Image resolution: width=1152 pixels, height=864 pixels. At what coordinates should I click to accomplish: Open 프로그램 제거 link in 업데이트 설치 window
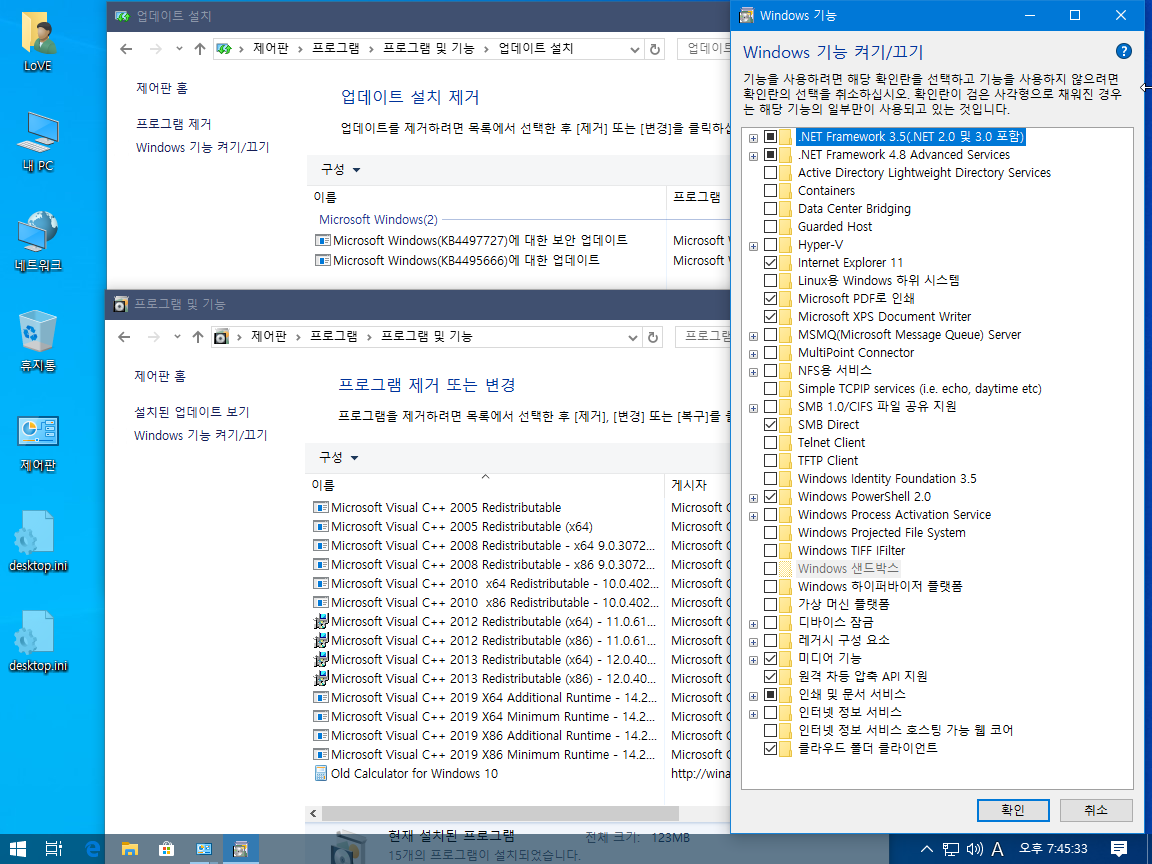173,124
